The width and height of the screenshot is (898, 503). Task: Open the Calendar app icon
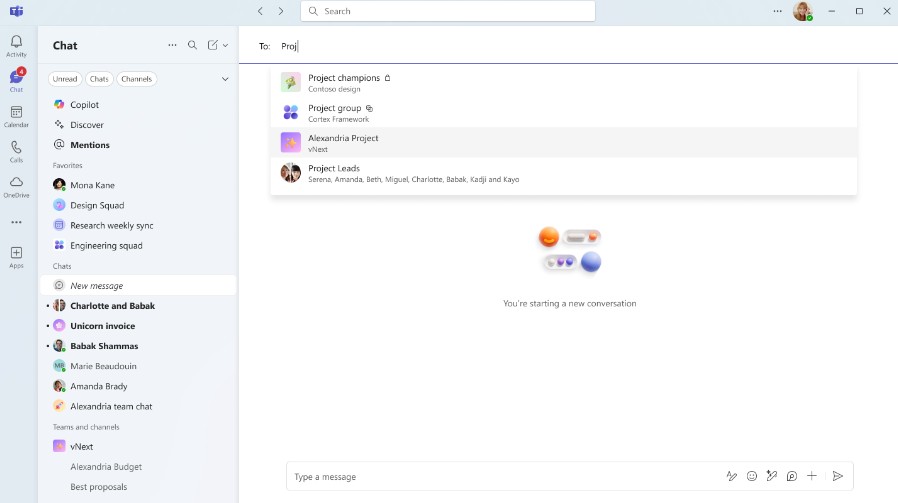click(x=16, y=116)
